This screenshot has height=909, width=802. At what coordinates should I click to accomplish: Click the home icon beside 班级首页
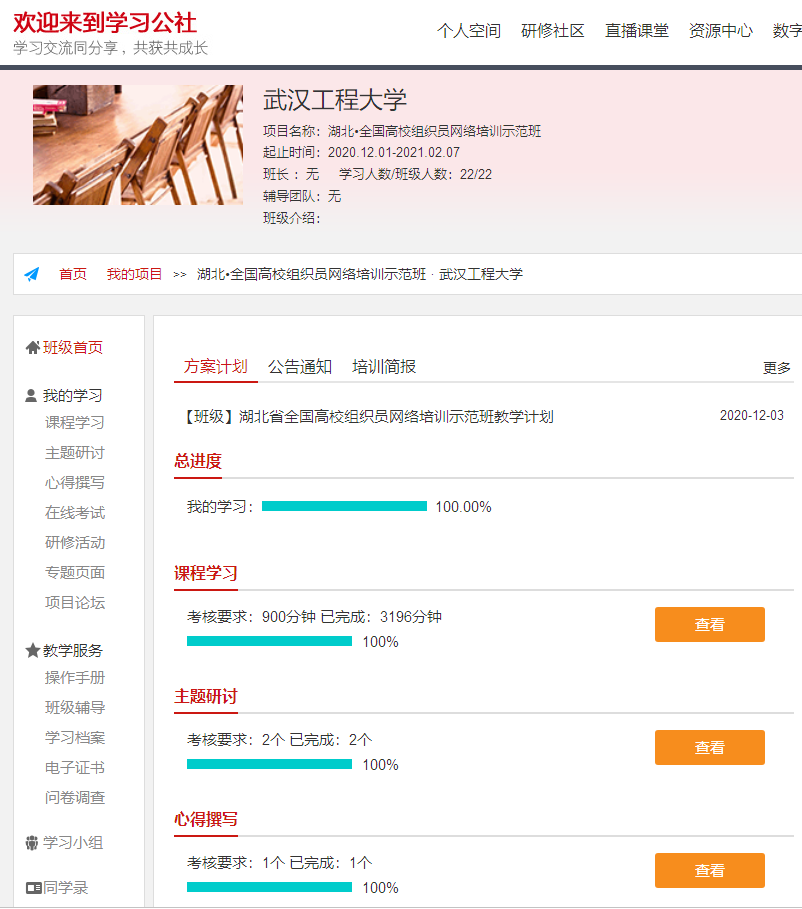(x=32, y=348)
